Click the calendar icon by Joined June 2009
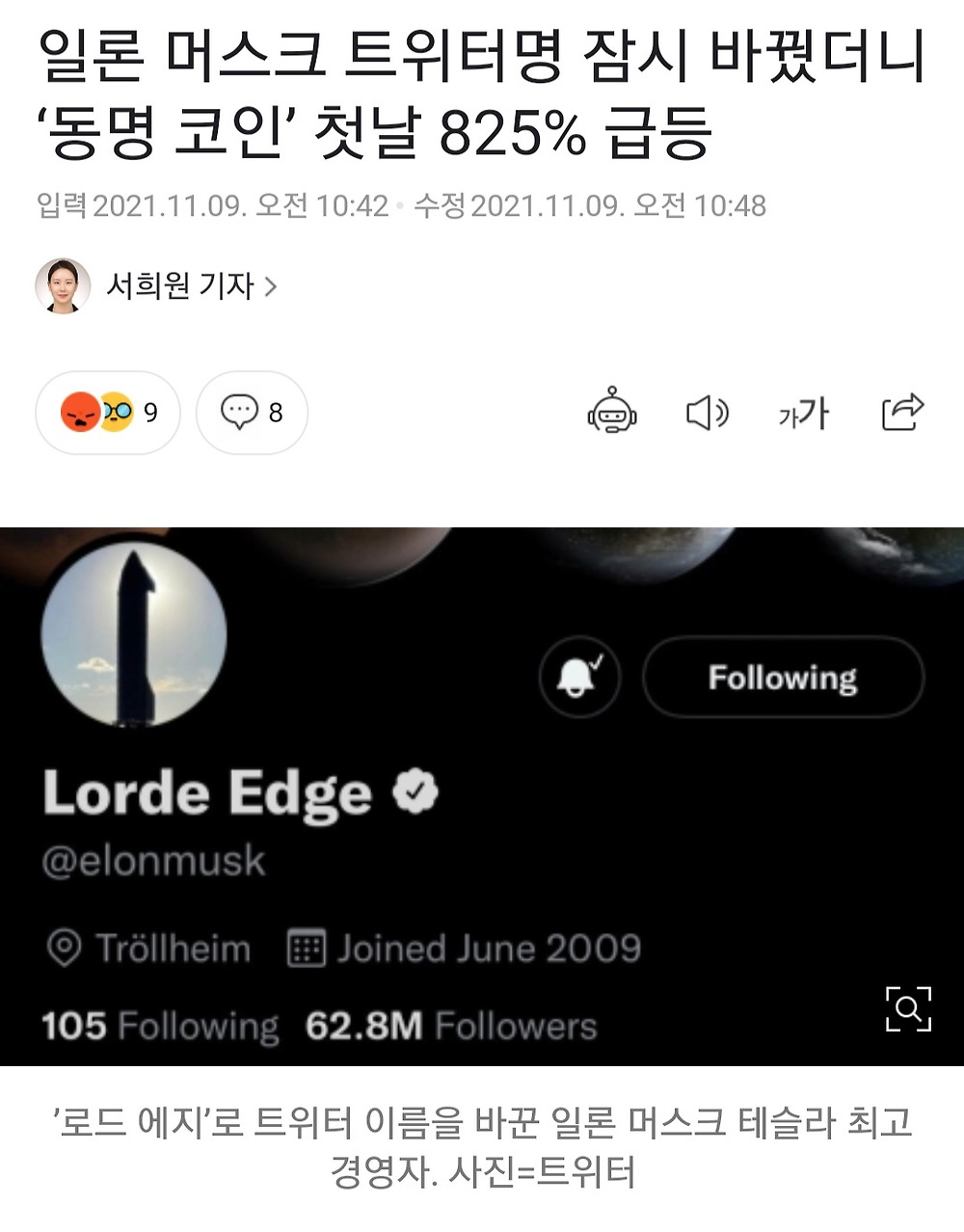The height and width of the screenshot is (1232, 964). pyautogui.click(x=306, y=949)
